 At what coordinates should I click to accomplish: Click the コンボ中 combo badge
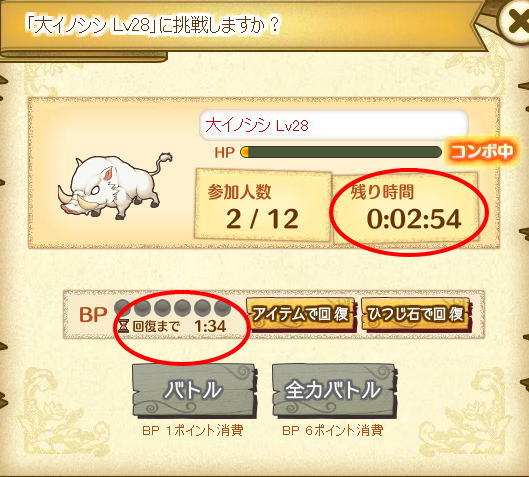(482, 151)
